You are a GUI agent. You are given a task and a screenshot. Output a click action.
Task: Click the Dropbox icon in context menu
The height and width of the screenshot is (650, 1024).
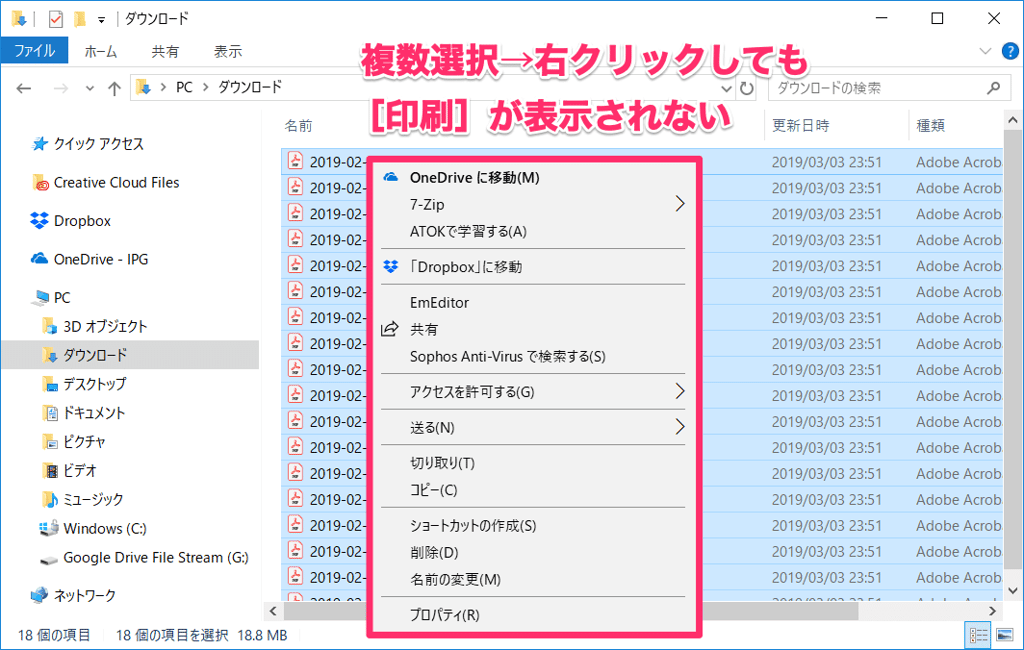tap(391, 266)
